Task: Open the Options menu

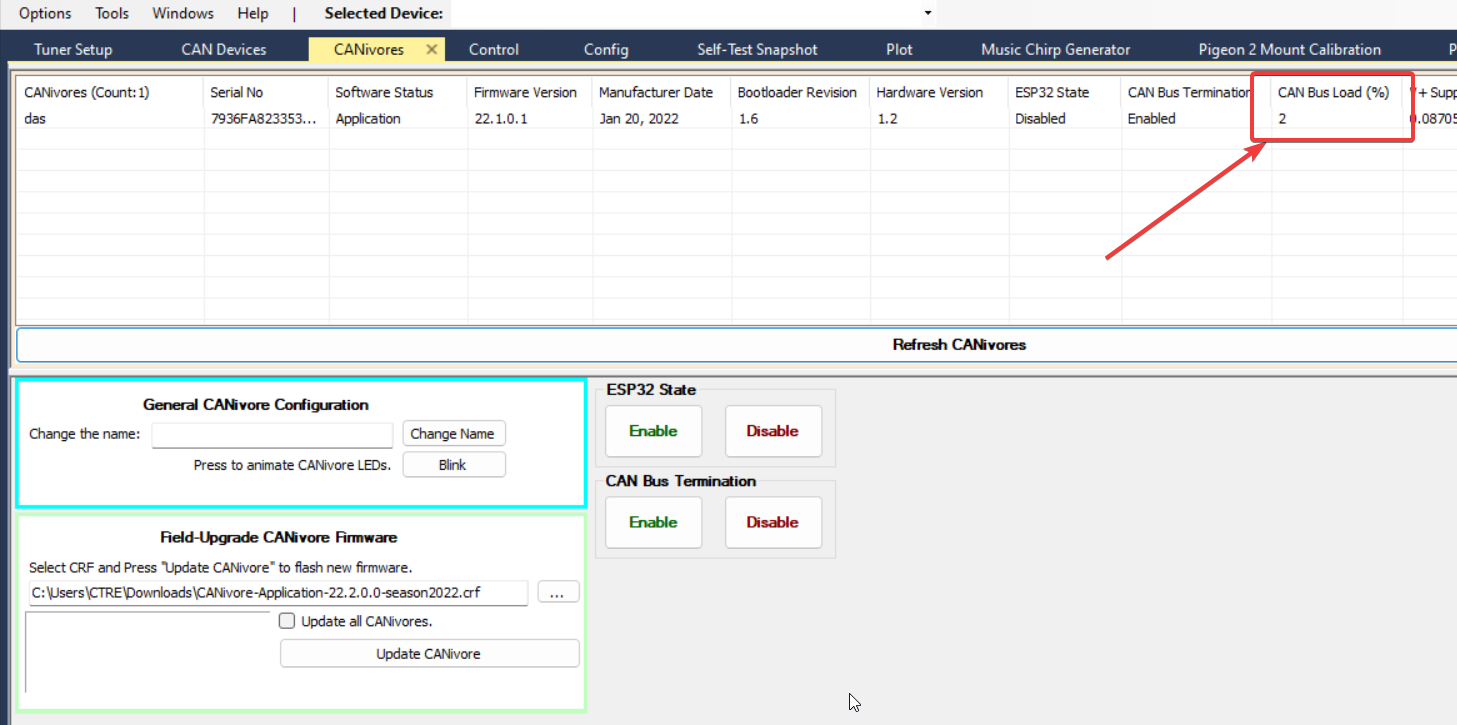Action: click(45, 13)
